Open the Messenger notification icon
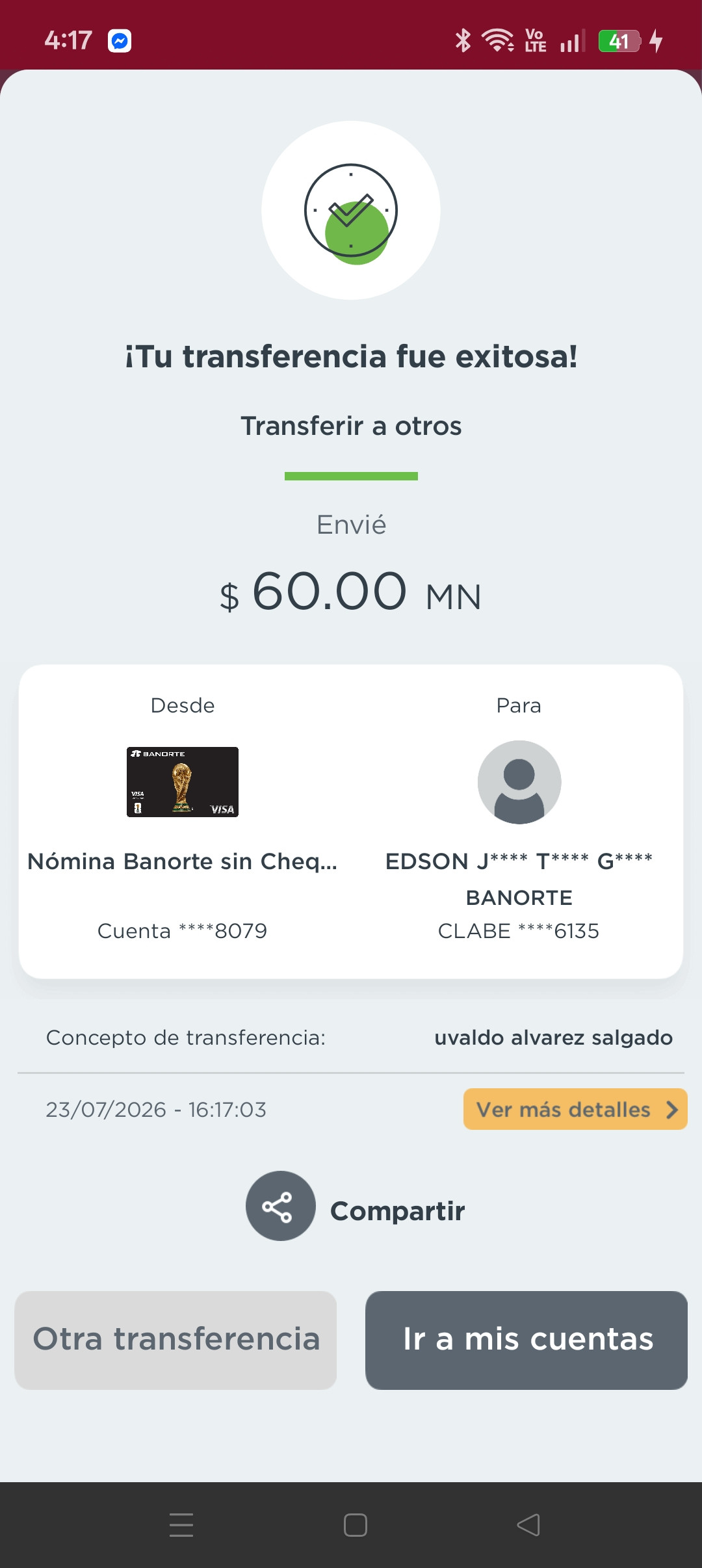This screenshot has height=1568, width=702. 120,41
